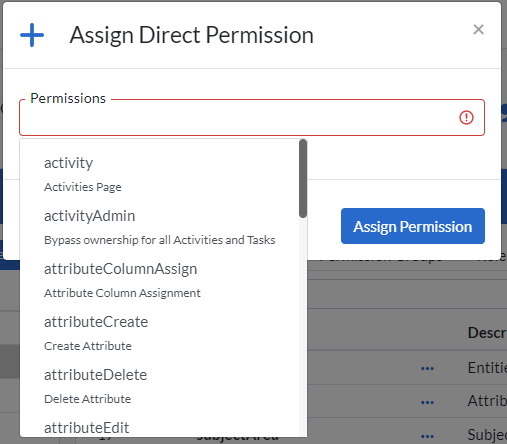Screen dimensions: 507x444
Task: Click the Assign Direct Permission title
Action: tap(192, 35)
